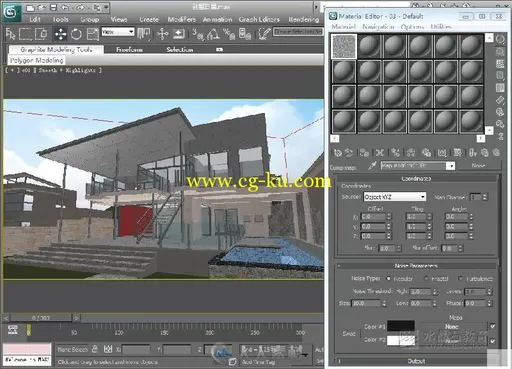
Task: Open the 3ds Max application menu logo
Action: [11, 11]
